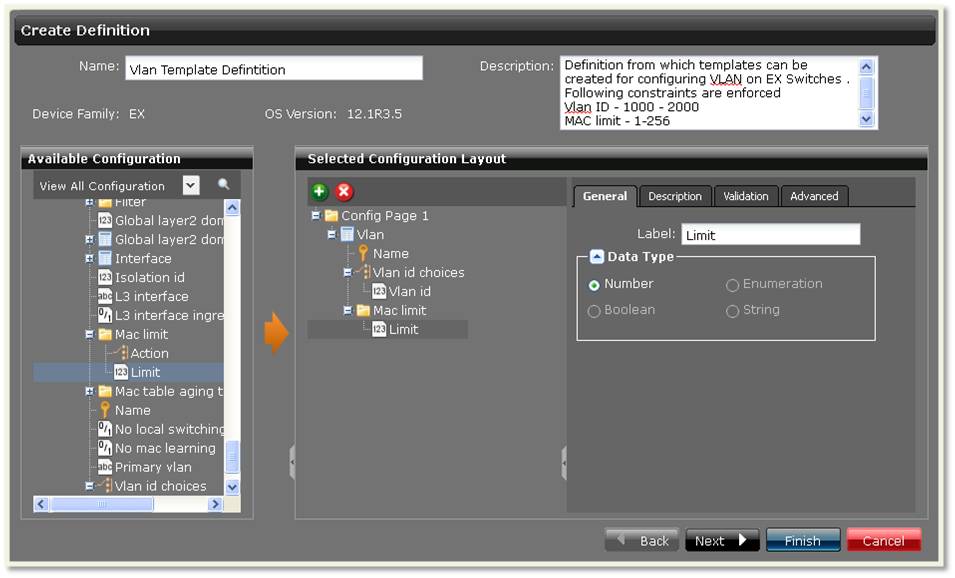Screen dimensions: 955x578
Task: Click the orange arrow to add selected configuration
Action: coord(276,333)
